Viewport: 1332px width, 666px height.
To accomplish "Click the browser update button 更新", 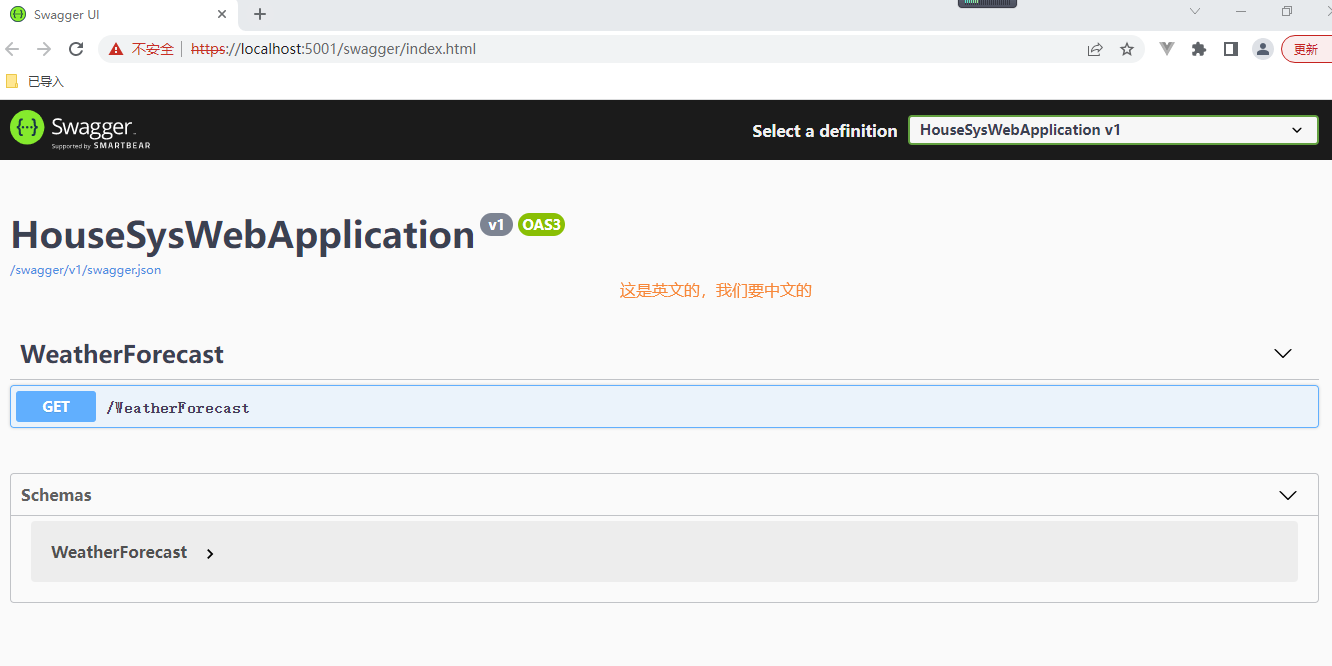I will click(1306, 49).
